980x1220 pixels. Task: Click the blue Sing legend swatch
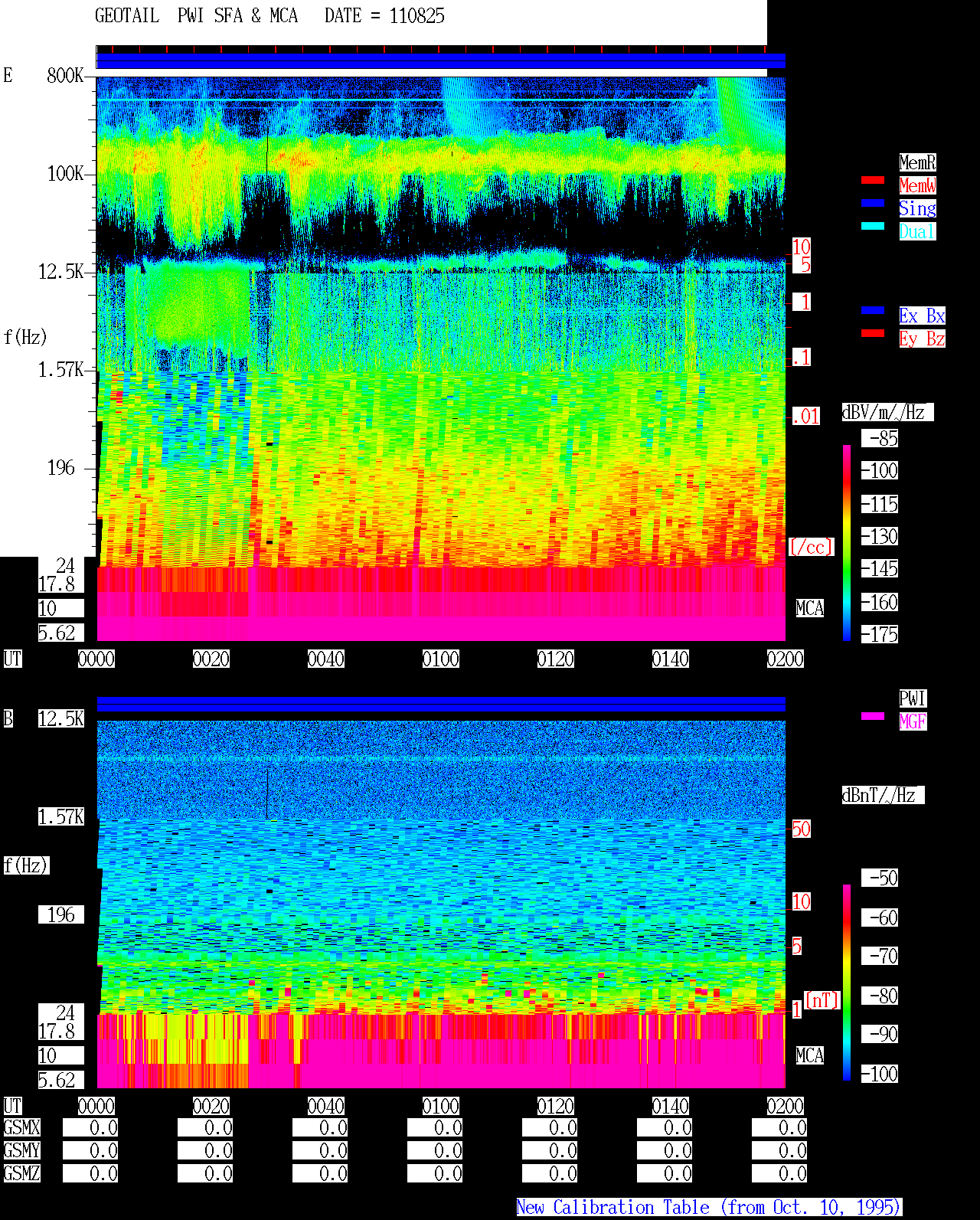pos(873,203)
